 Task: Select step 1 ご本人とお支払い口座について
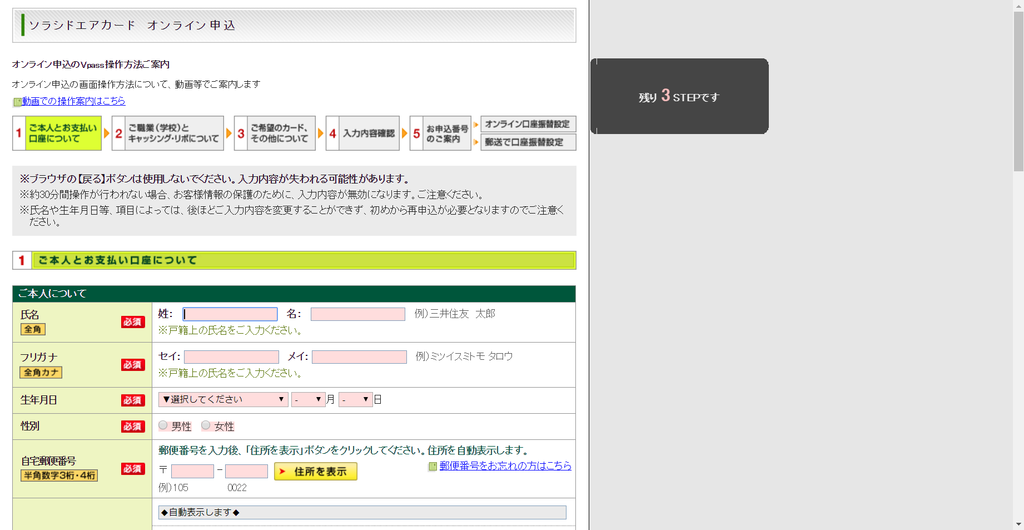(57, 133)
